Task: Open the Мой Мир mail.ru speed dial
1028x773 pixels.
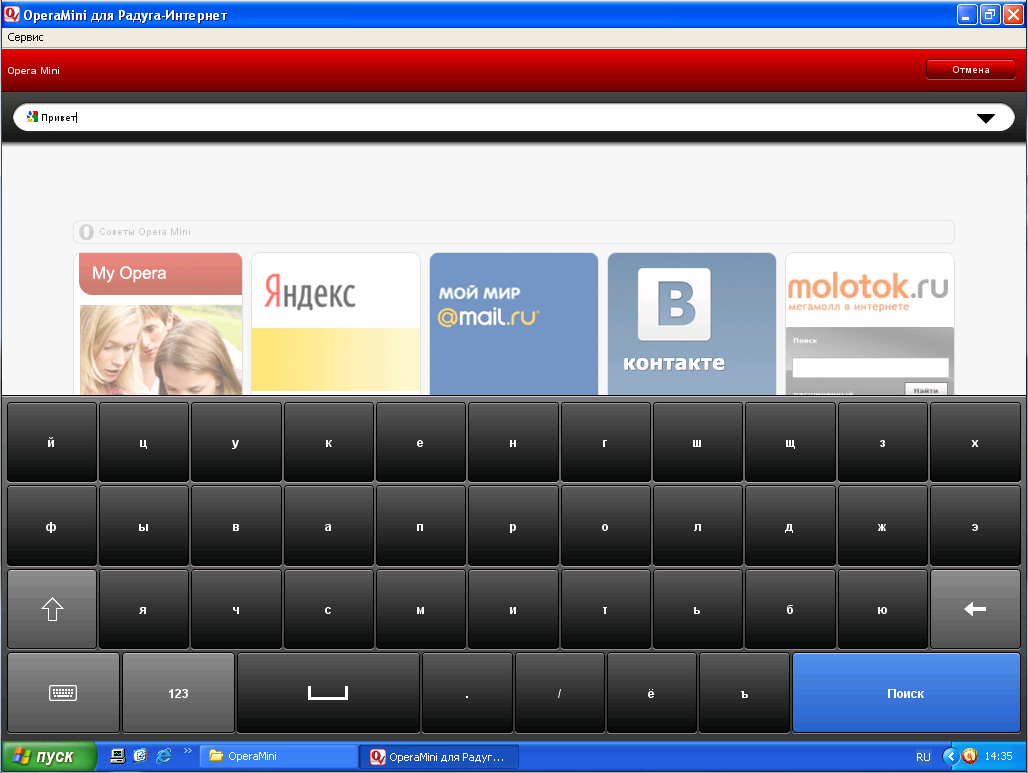Action: click(x=514, y=324)
